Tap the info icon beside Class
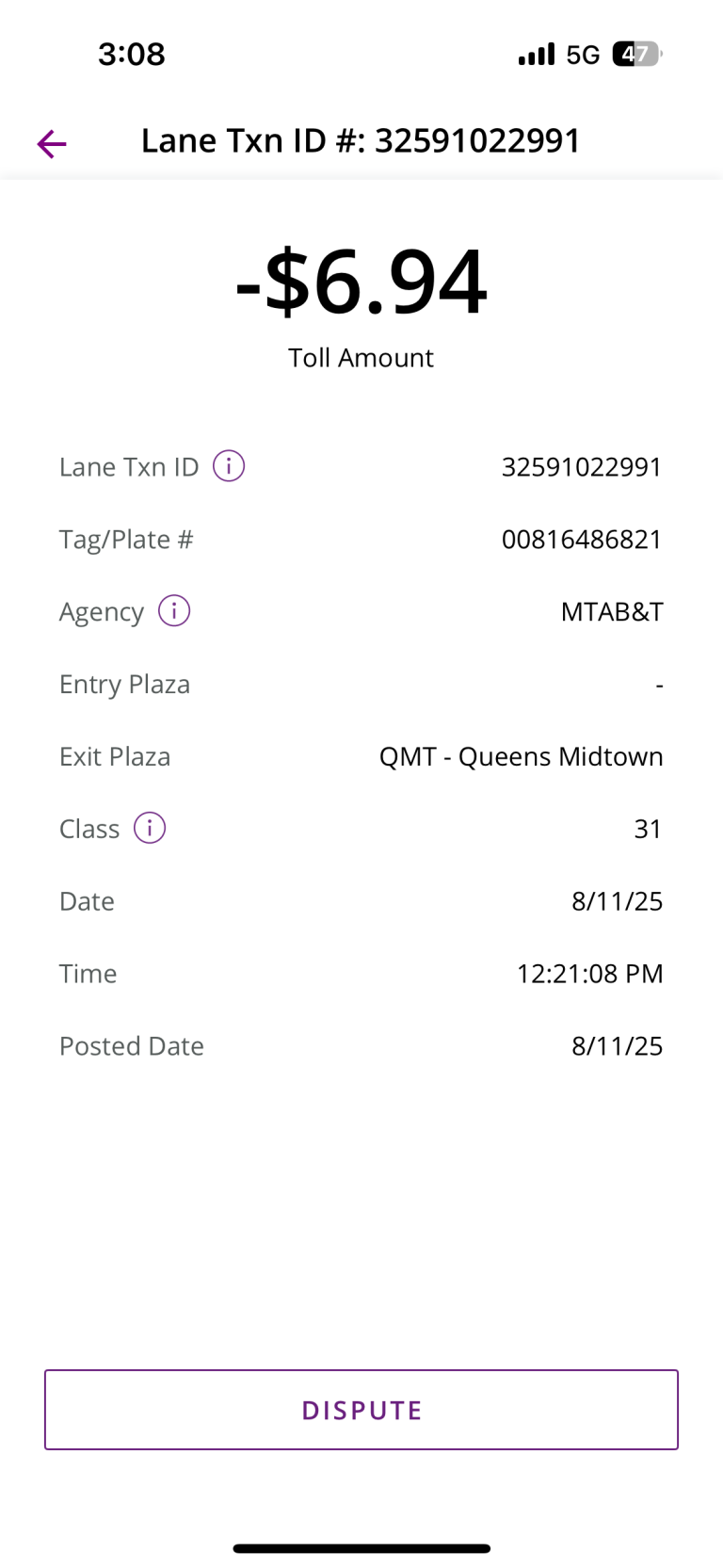 pyautogui.click(x=150, y=829)
